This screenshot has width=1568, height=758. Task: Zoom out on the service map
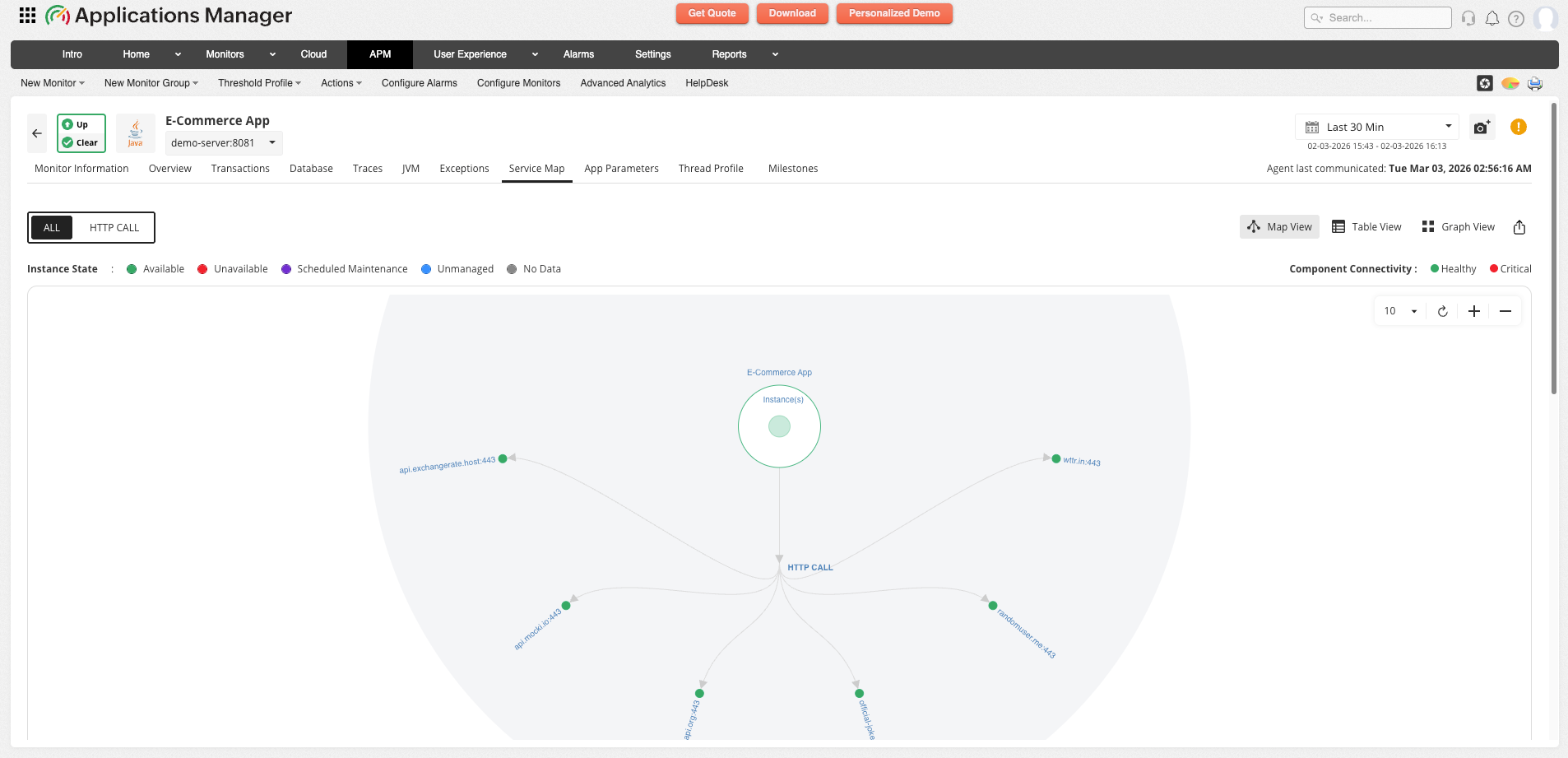[1505, 311]
